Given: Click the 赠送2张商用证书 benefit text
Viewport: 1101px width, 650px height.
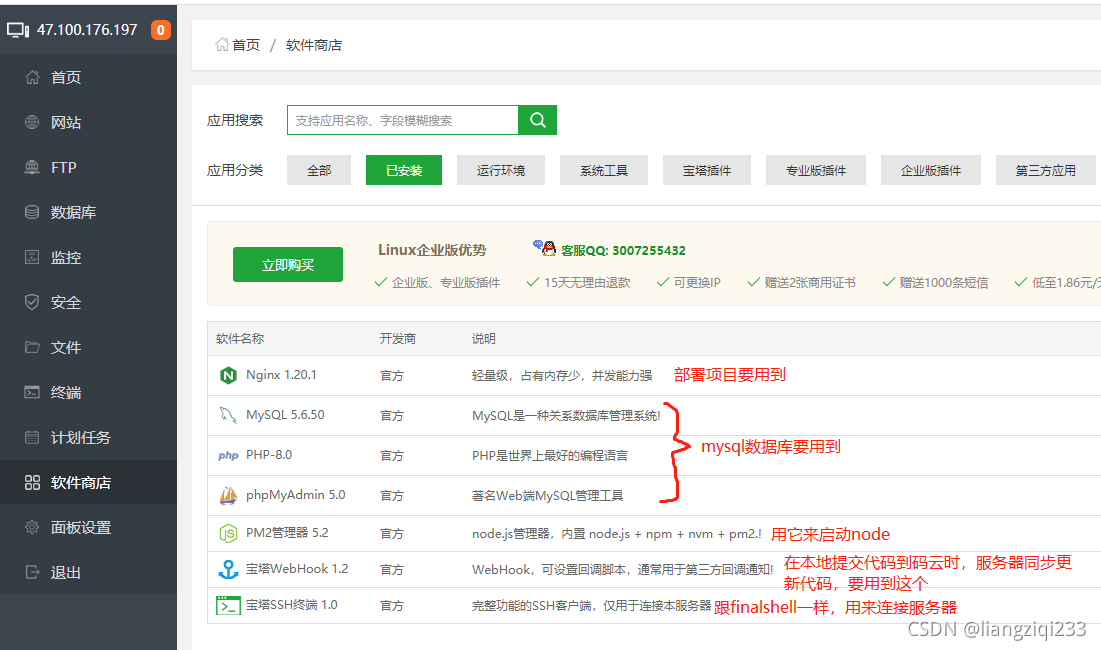Looking at the screenshot, I should 810,282.
